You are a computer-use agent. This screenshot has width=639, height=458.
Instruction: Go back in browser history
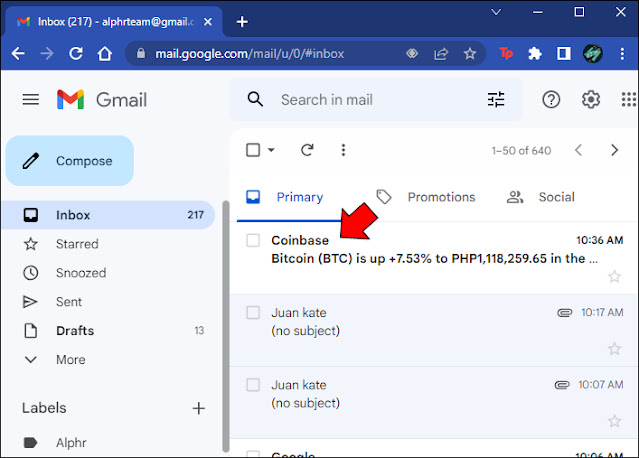18,53
